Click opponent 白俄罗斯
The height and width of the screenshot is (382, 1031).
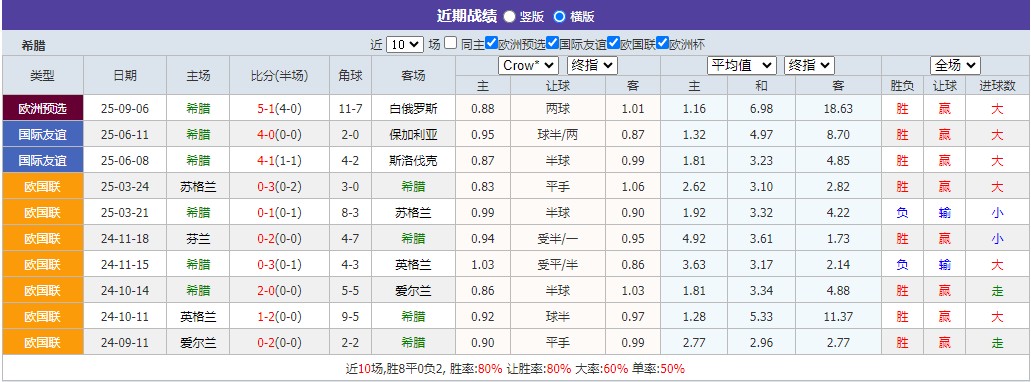[x=414, y=108]
